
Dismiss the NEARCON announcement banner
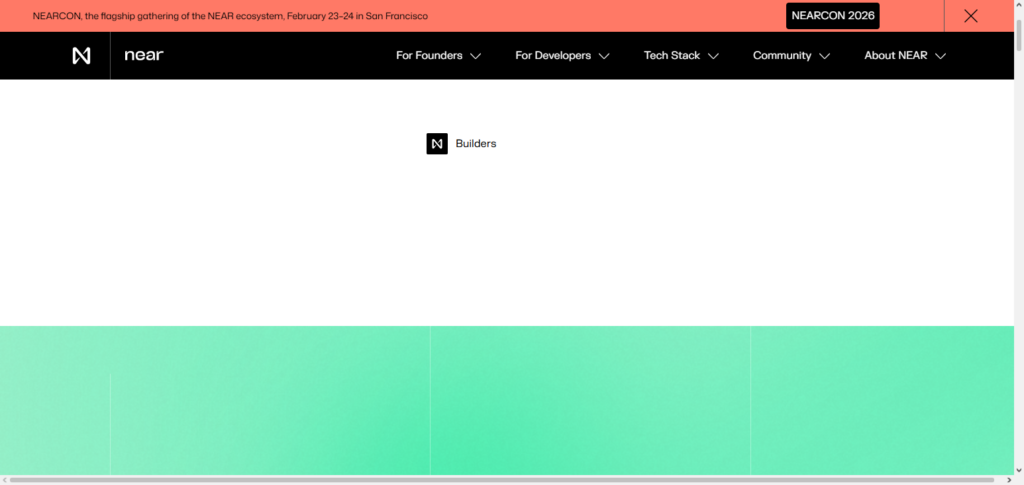970,16
